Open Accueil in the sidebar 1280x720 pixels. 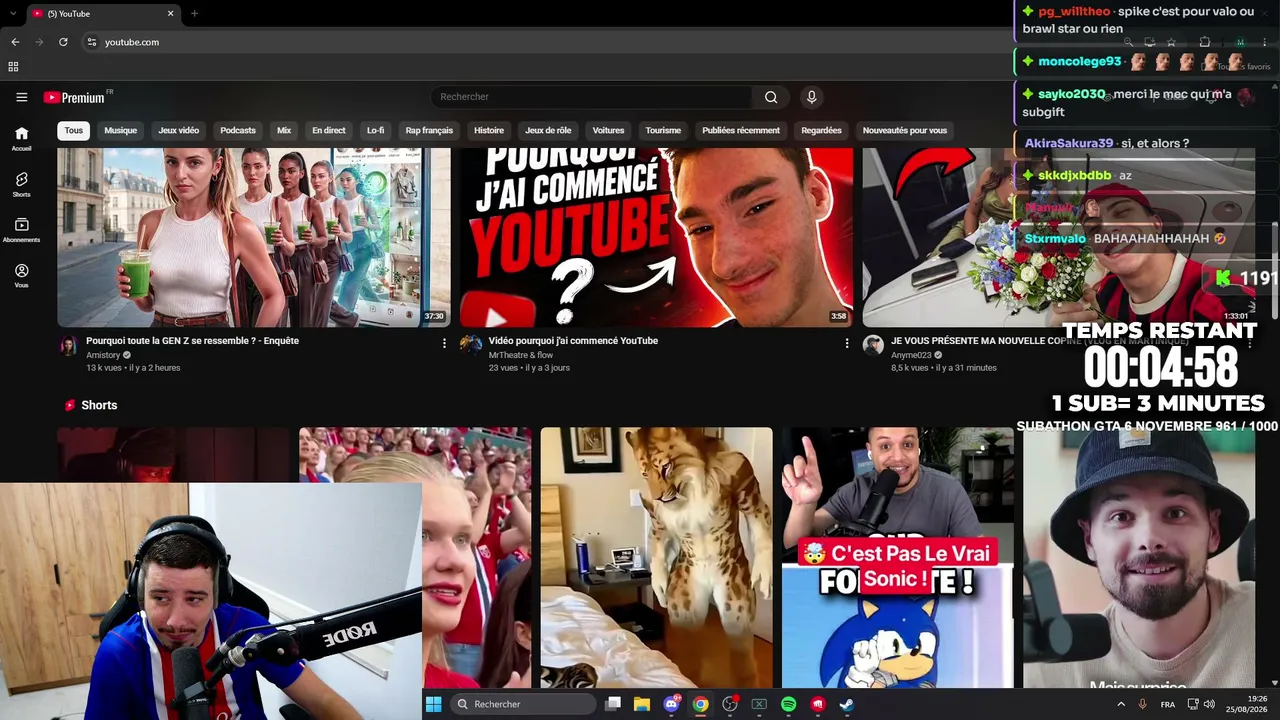pyautogui.click(x=21, y=138)
